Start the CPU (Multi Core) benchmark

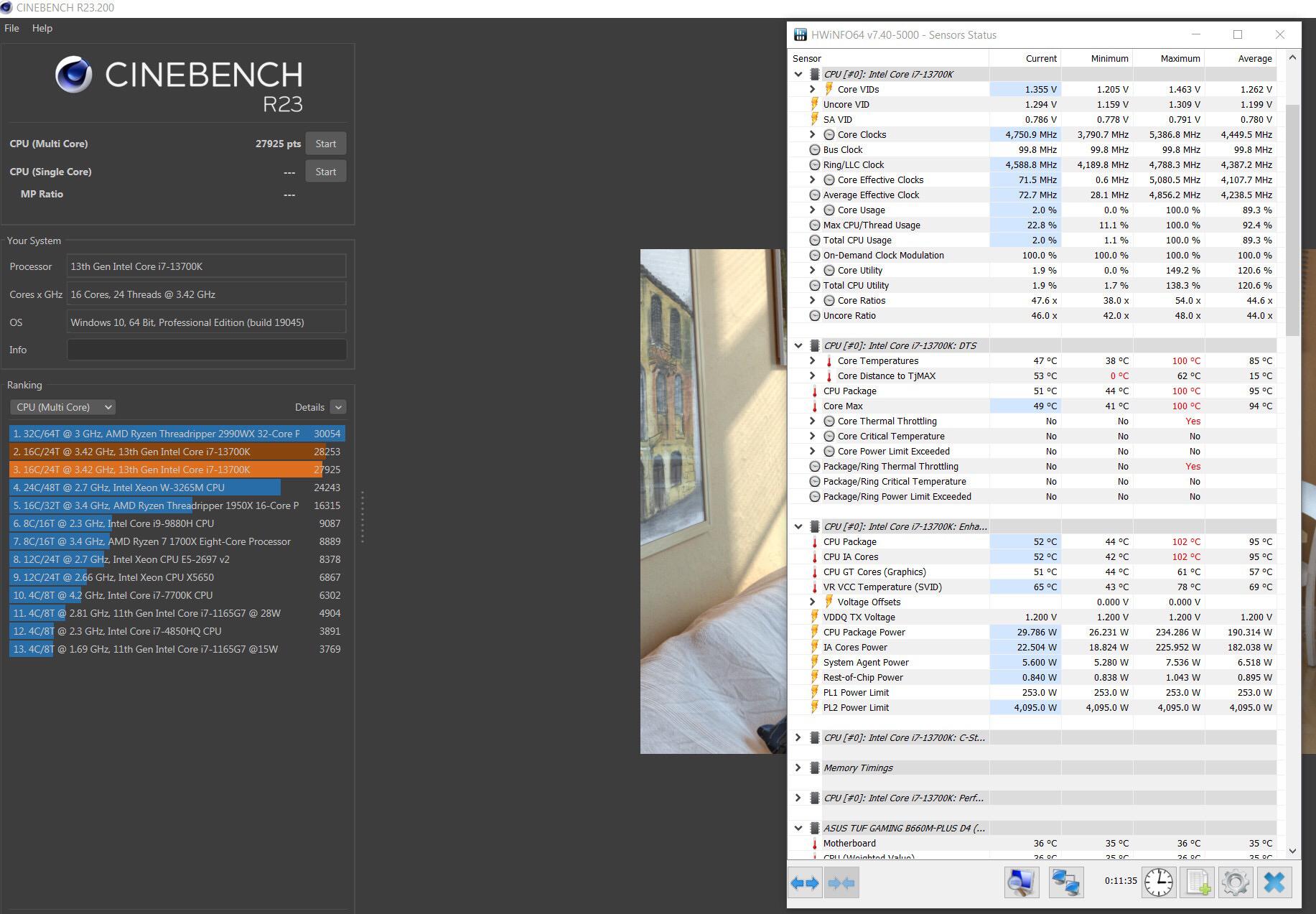[x=325, y=144]
